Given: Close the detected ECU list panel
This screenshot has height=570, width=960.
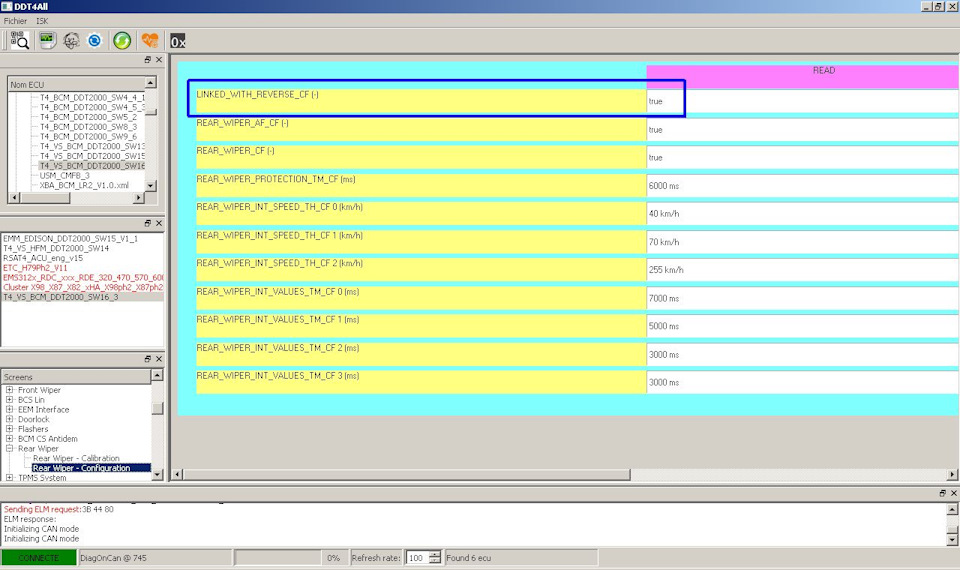Looking at the screenshot, I should coord(159,223).
